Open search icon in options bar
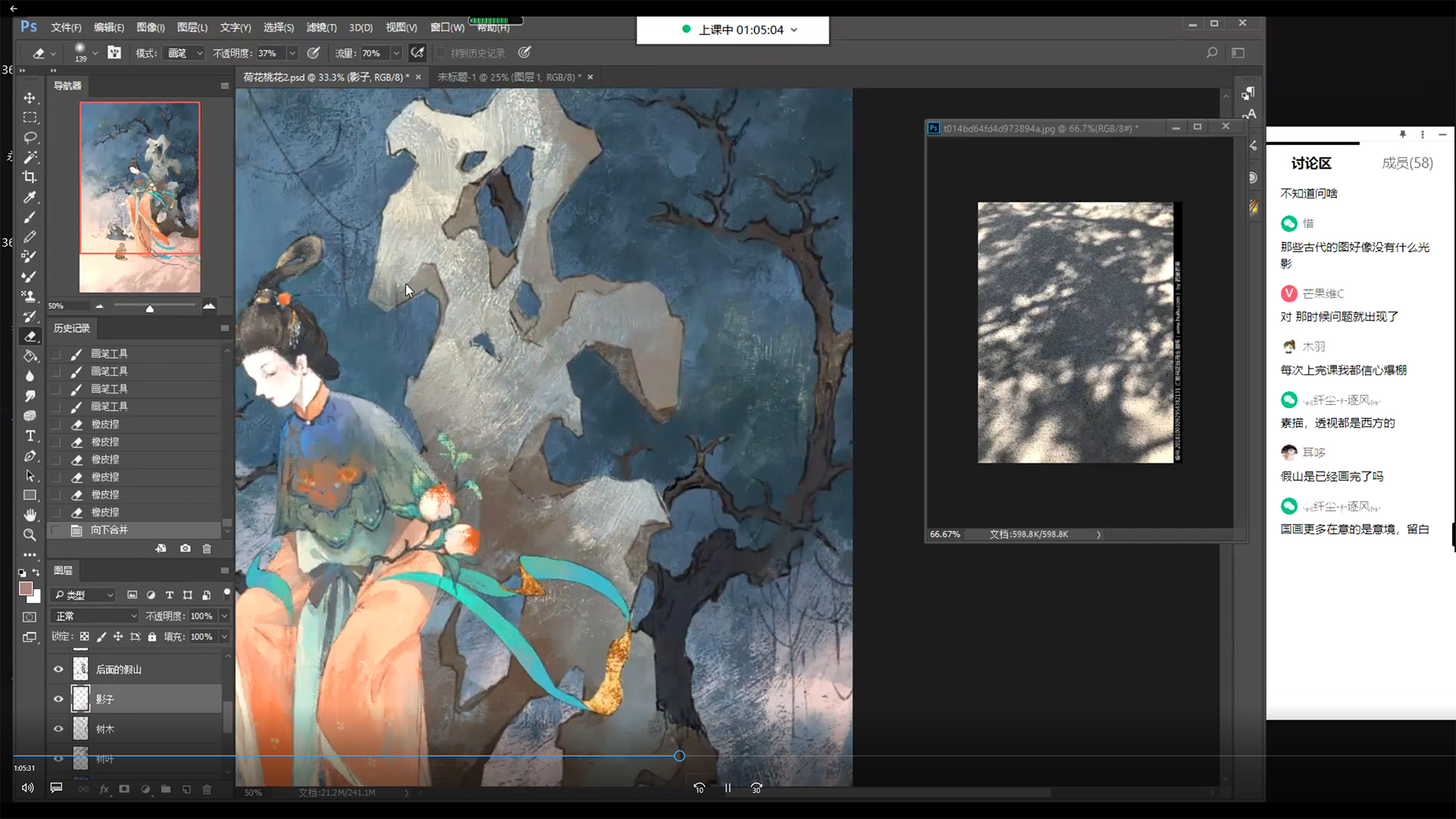Viewport: 1456px width, 819px height. 1212,53
